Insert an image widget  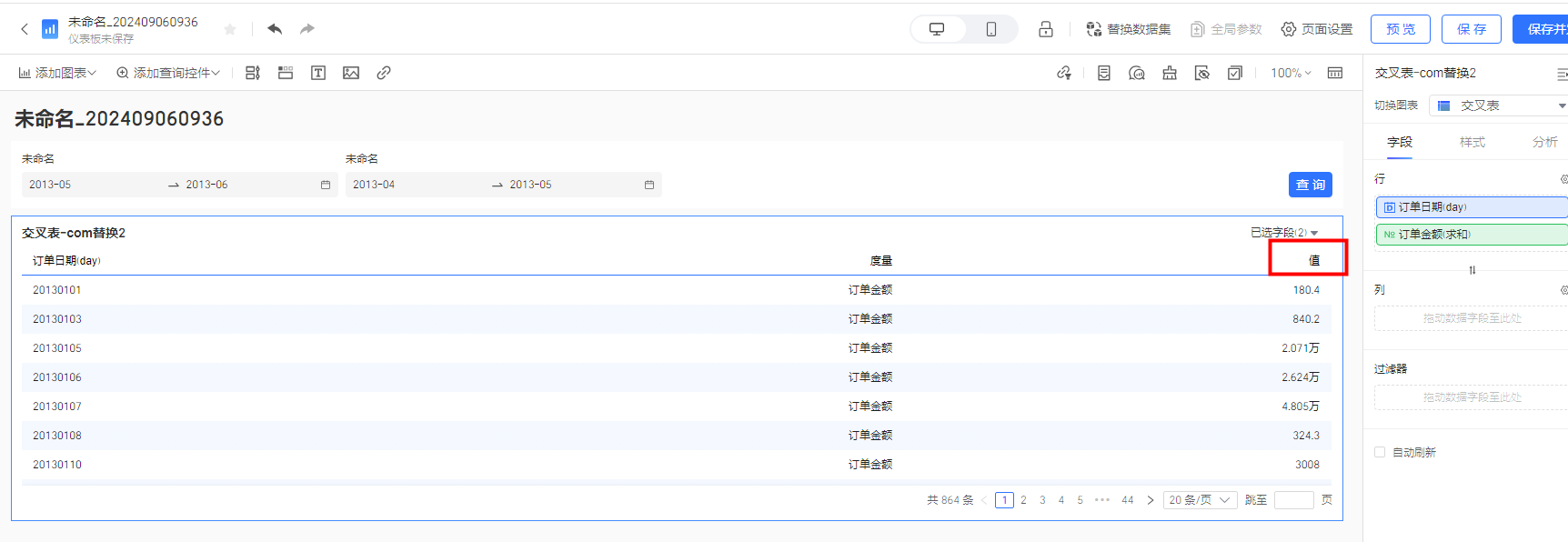351,73
